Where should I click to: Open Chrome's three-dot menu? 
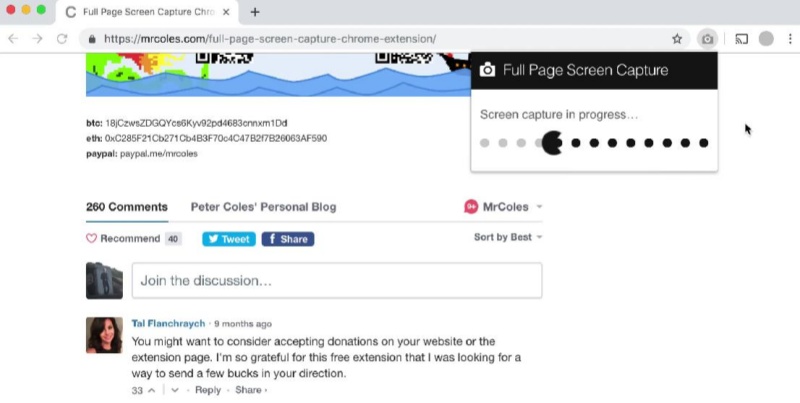(790, 39)
